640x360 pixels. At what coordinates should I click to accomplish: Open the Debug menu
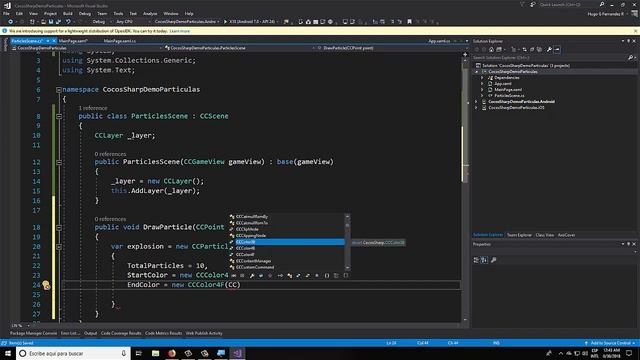(x=85, y=13)
